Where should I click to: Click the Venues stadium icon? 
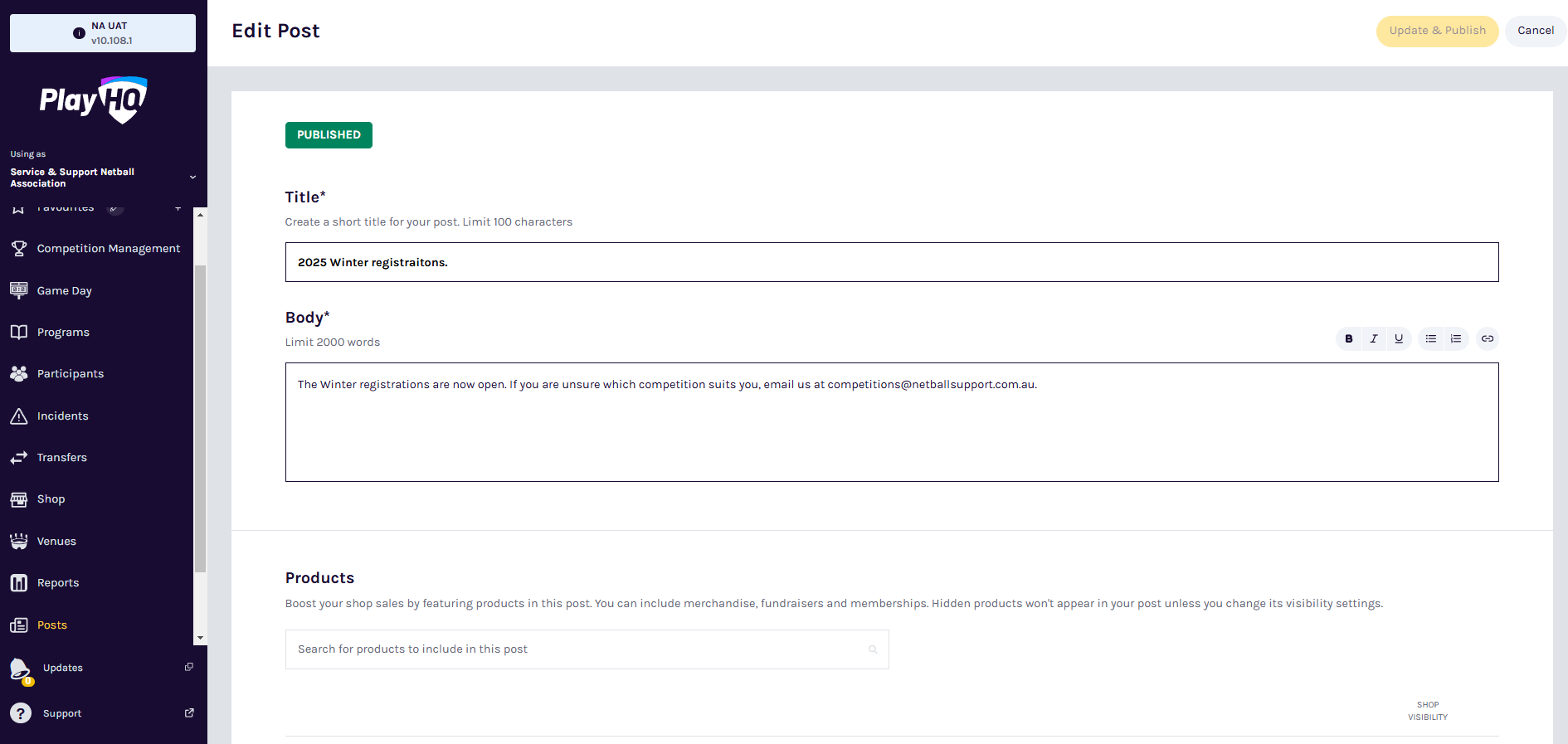[x=19, y=541]
